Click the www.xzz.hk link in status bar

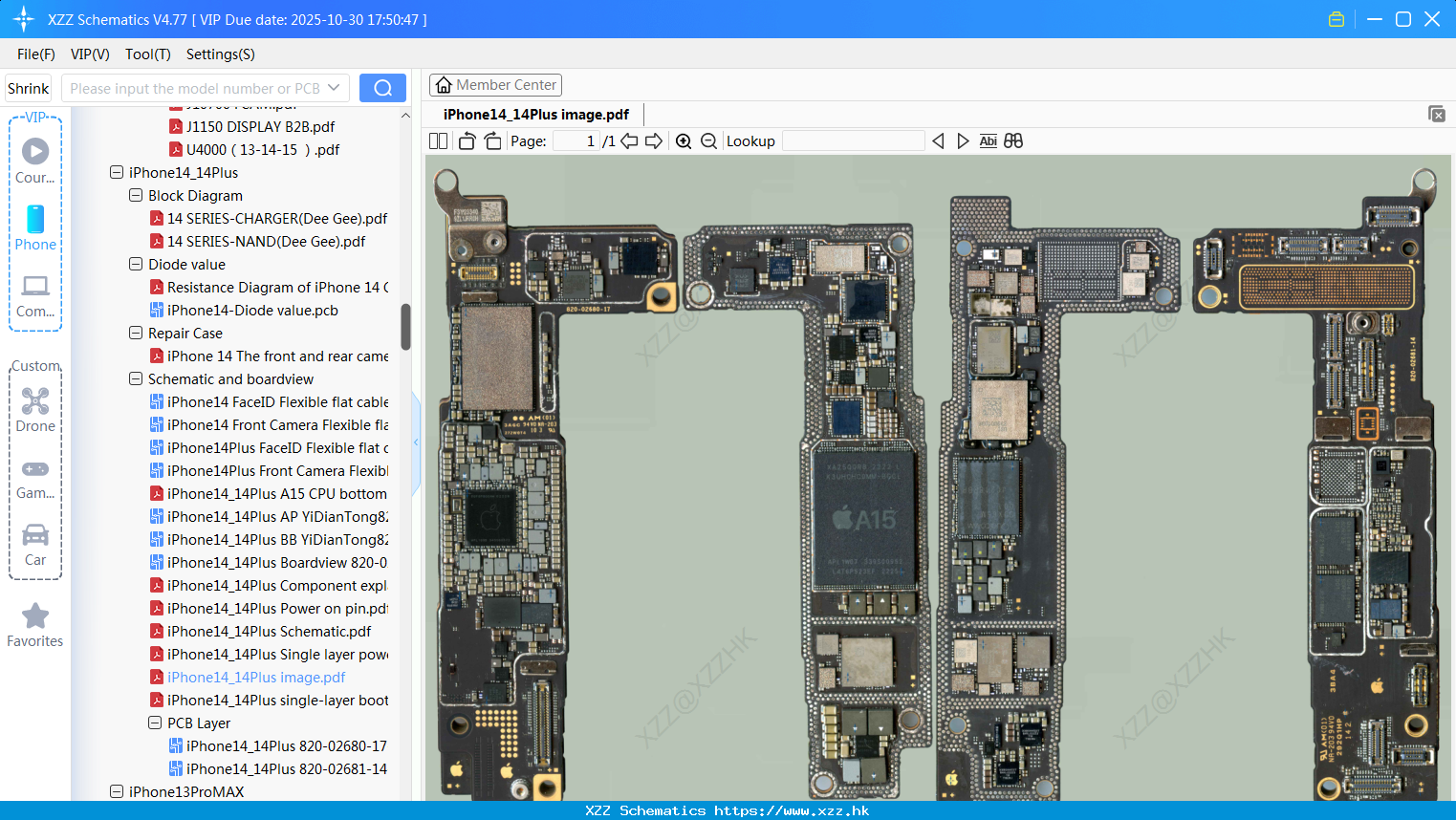(x=792, y=810)
